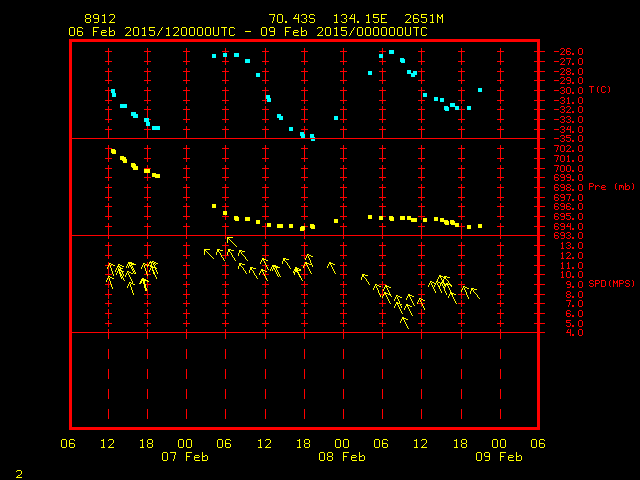Select the -33.0 temperature tick label
Image resolution: width=640 pixels, height=480 pixels.
pyautogui.click(x=569, y=120)
